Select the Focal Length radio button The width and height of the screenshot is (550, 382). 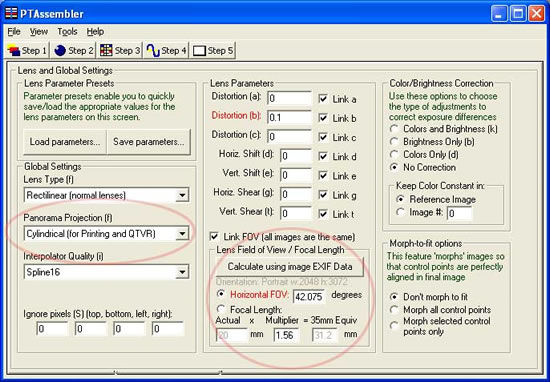[221, 309]
